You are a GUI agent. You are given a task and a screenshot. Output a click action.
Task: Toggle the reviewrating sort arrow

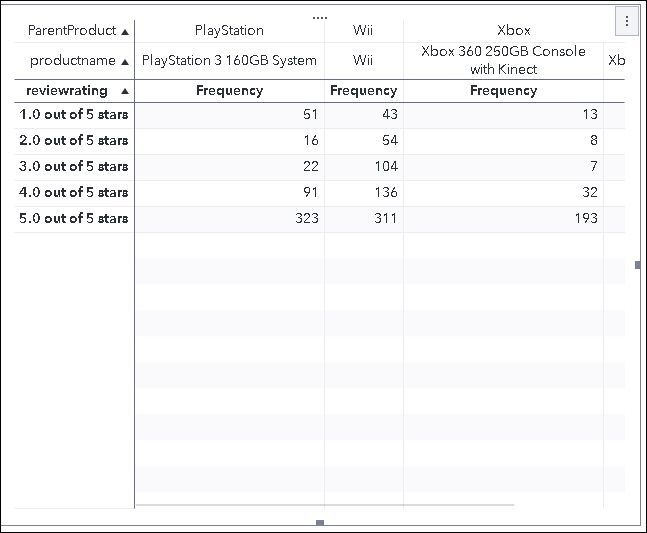(125, 91)
